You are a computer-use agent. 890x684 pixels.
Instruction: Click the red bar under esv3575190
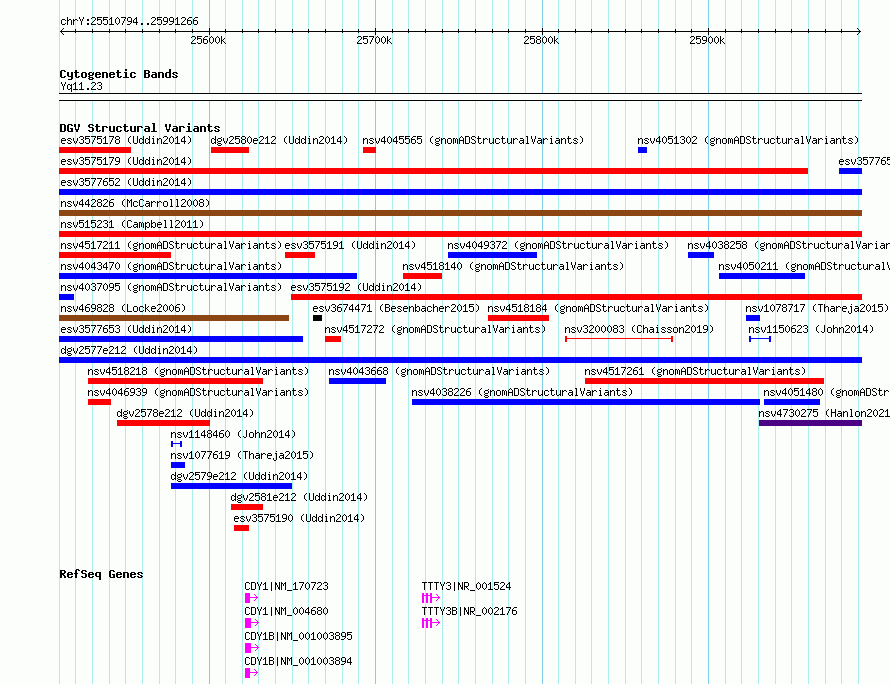coord(241,528)
